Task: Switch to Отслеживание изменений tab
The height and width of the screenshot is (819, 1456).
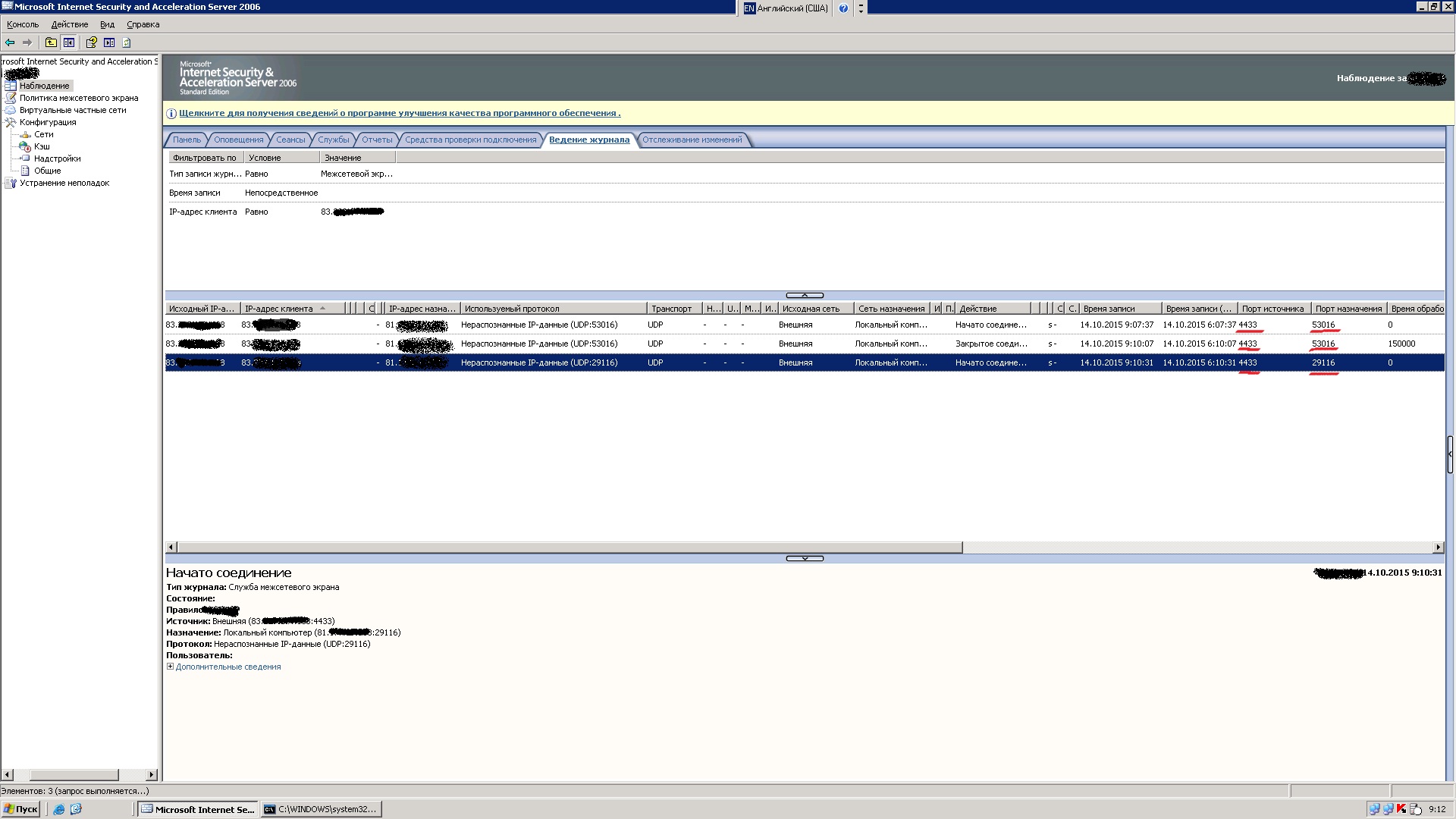Action: [692, 140]
